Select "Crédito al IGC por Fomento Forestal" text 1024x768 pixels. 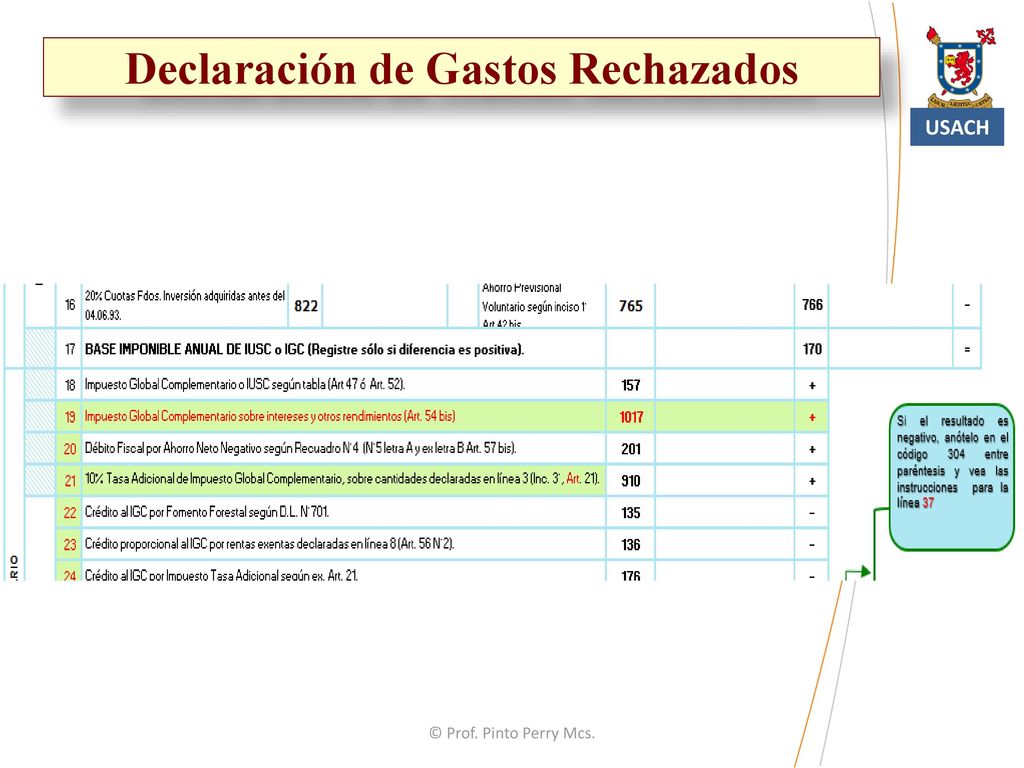(x=207, y=512)
